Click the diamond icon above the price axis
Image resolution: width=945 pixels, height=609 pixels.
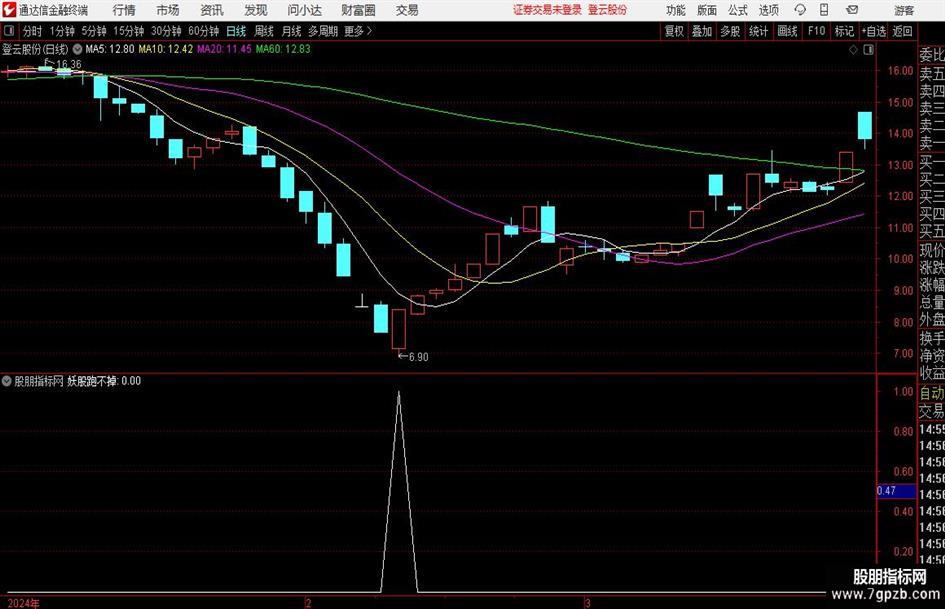click(853, 50)
